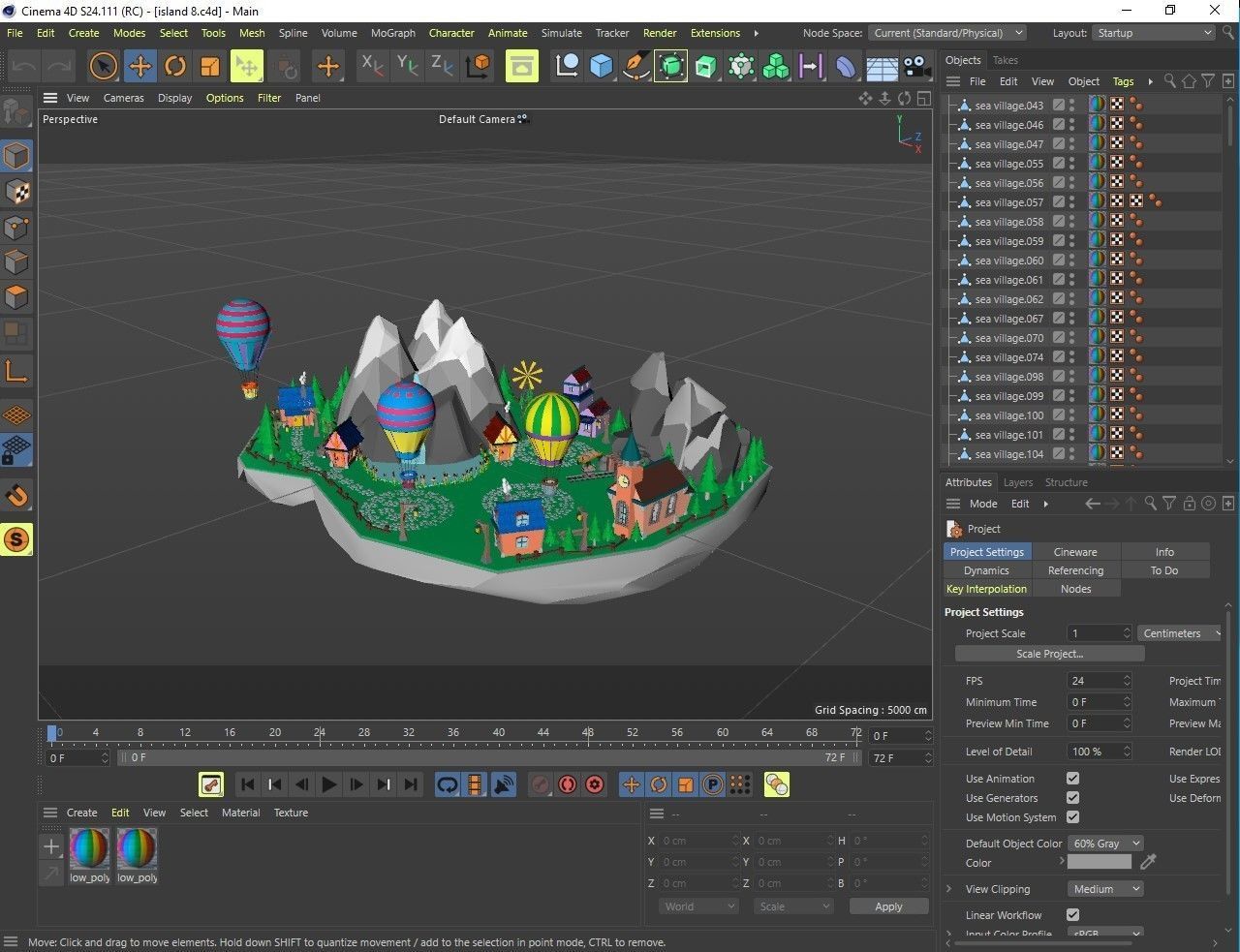Open the MoGraph menu
Screen dimensions: 1240x952
pyautogui.click(x=392, y=33)
